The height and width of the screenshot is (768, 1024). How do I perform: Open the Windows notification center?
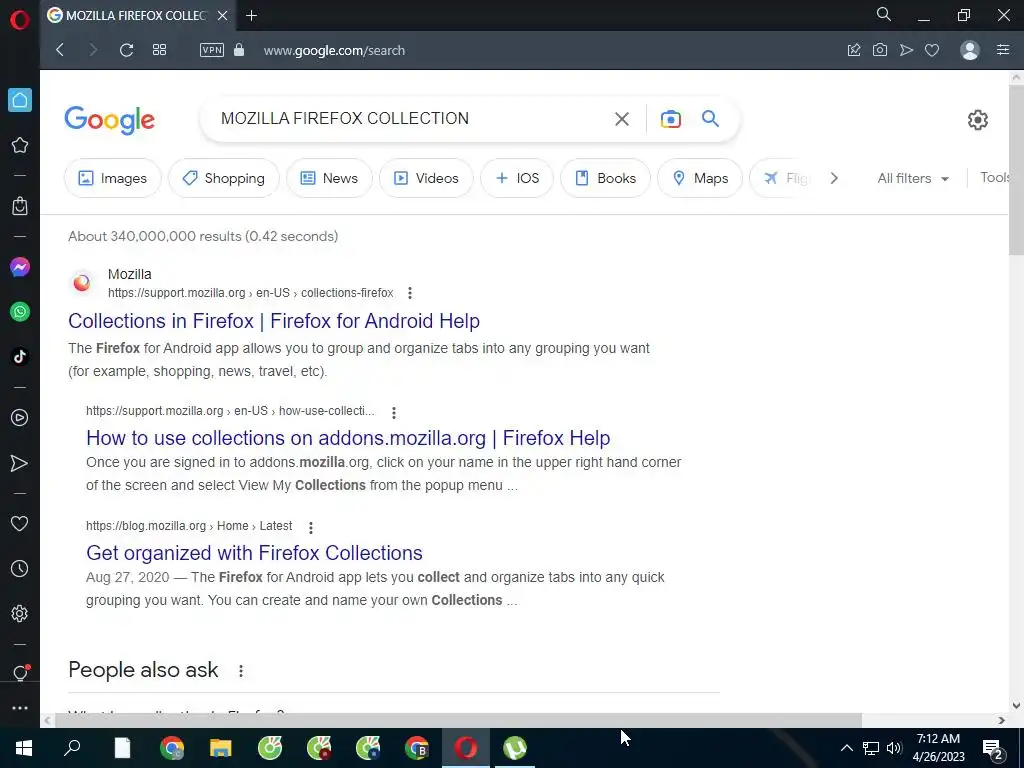point(993,748)
